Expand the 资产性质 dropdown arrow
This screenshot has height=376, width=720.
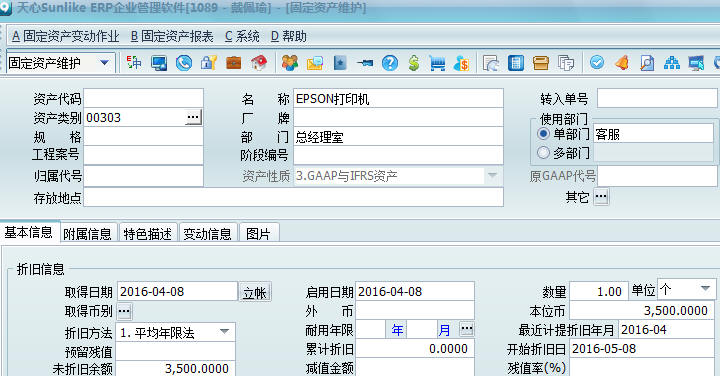click(x=492, y=175)
